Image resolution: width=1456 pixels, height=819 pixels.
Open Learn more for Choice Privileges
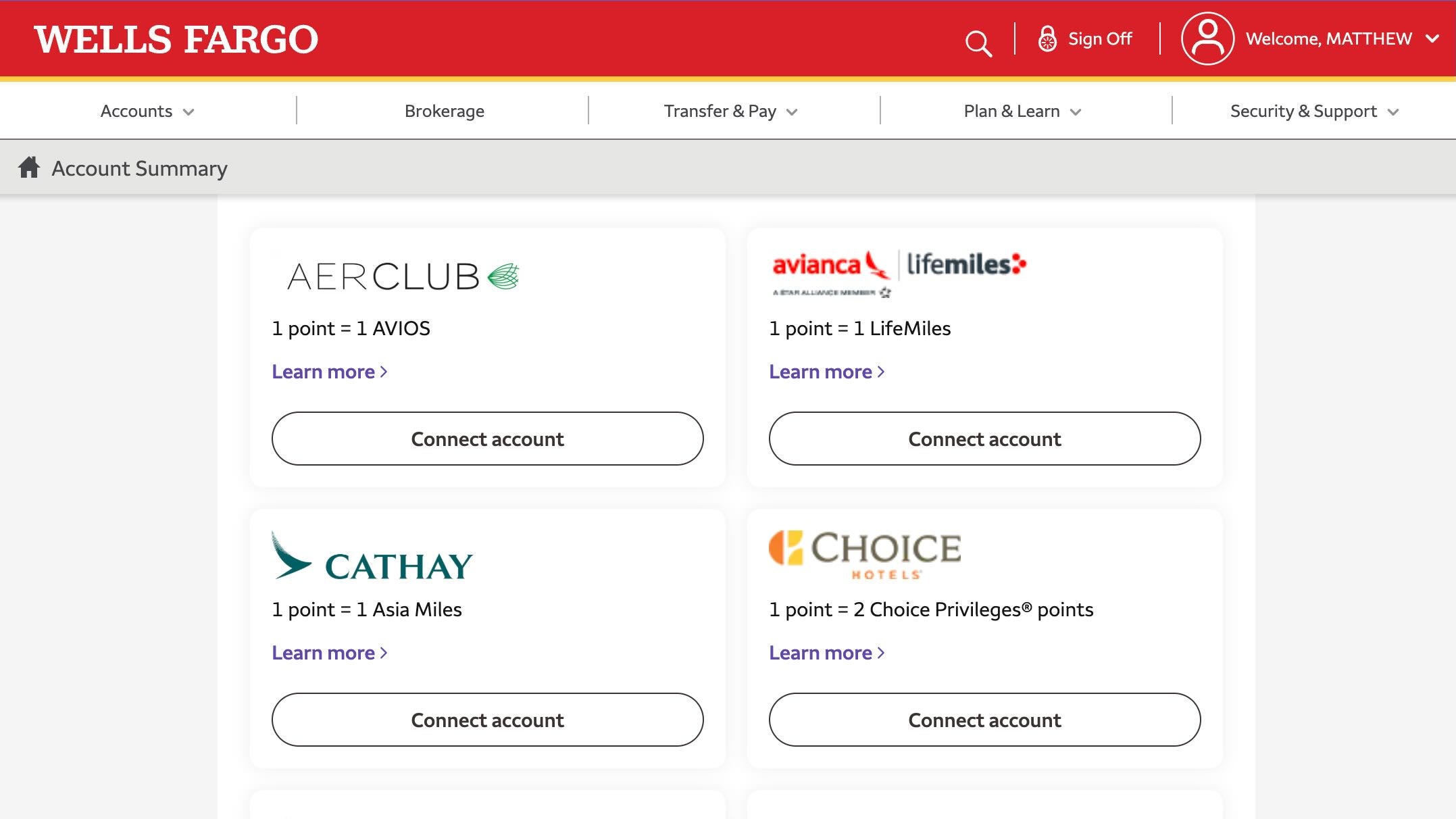pos(827,653)
